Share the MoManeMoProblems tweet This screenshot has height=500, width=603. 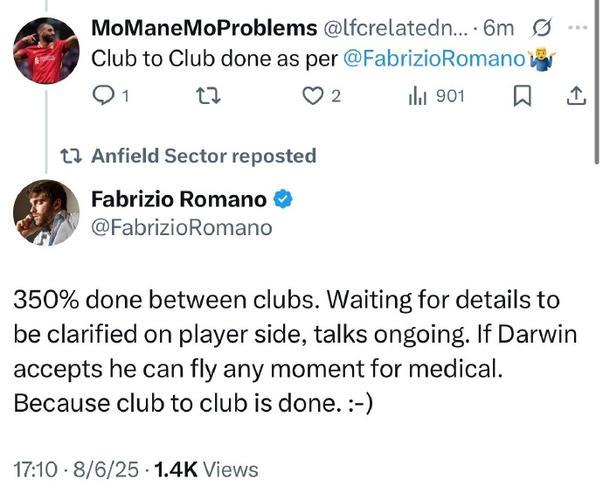point(575,96)
